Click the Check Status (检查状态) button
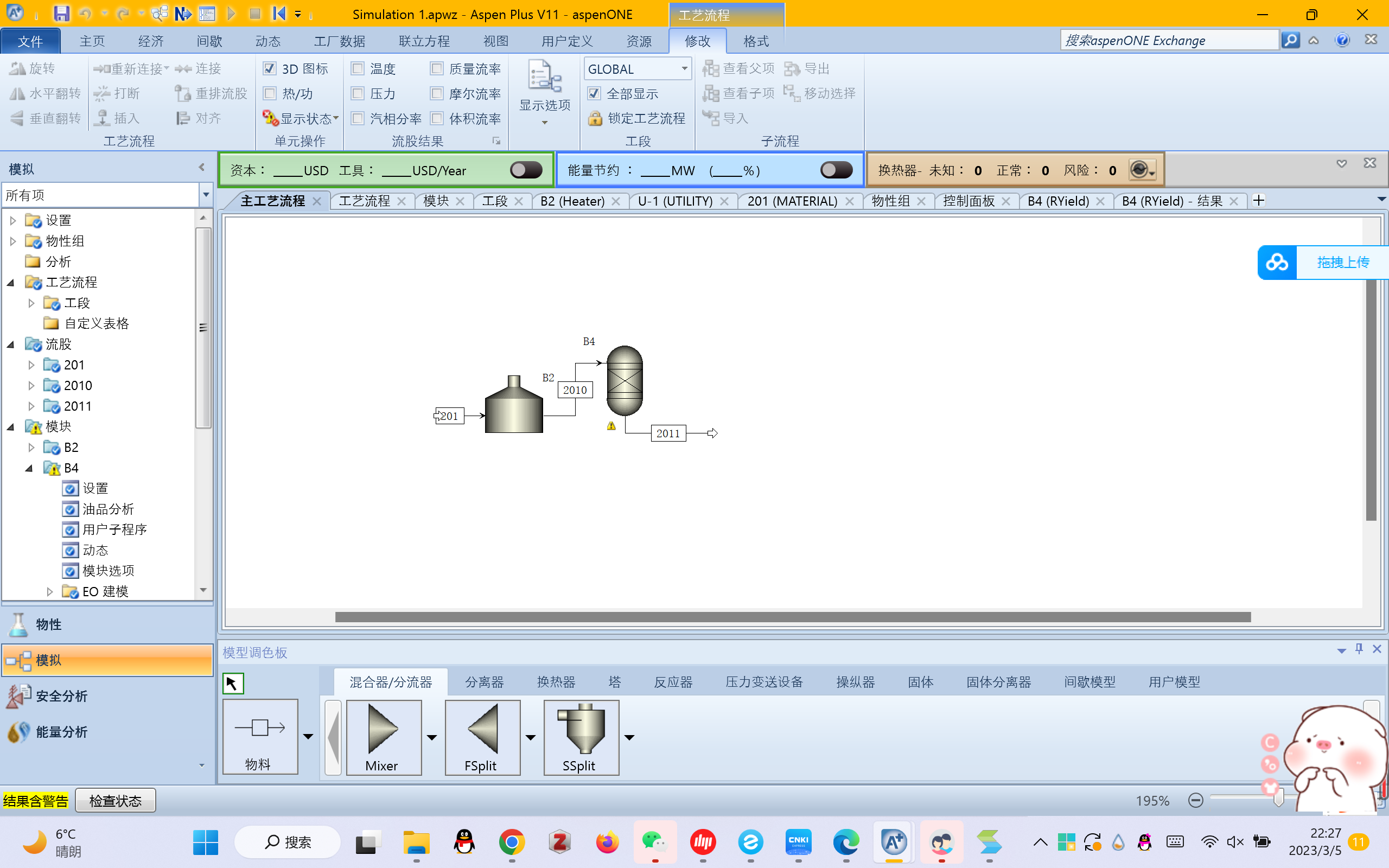This screenshot has width=1389, height=868. (116, 800)
